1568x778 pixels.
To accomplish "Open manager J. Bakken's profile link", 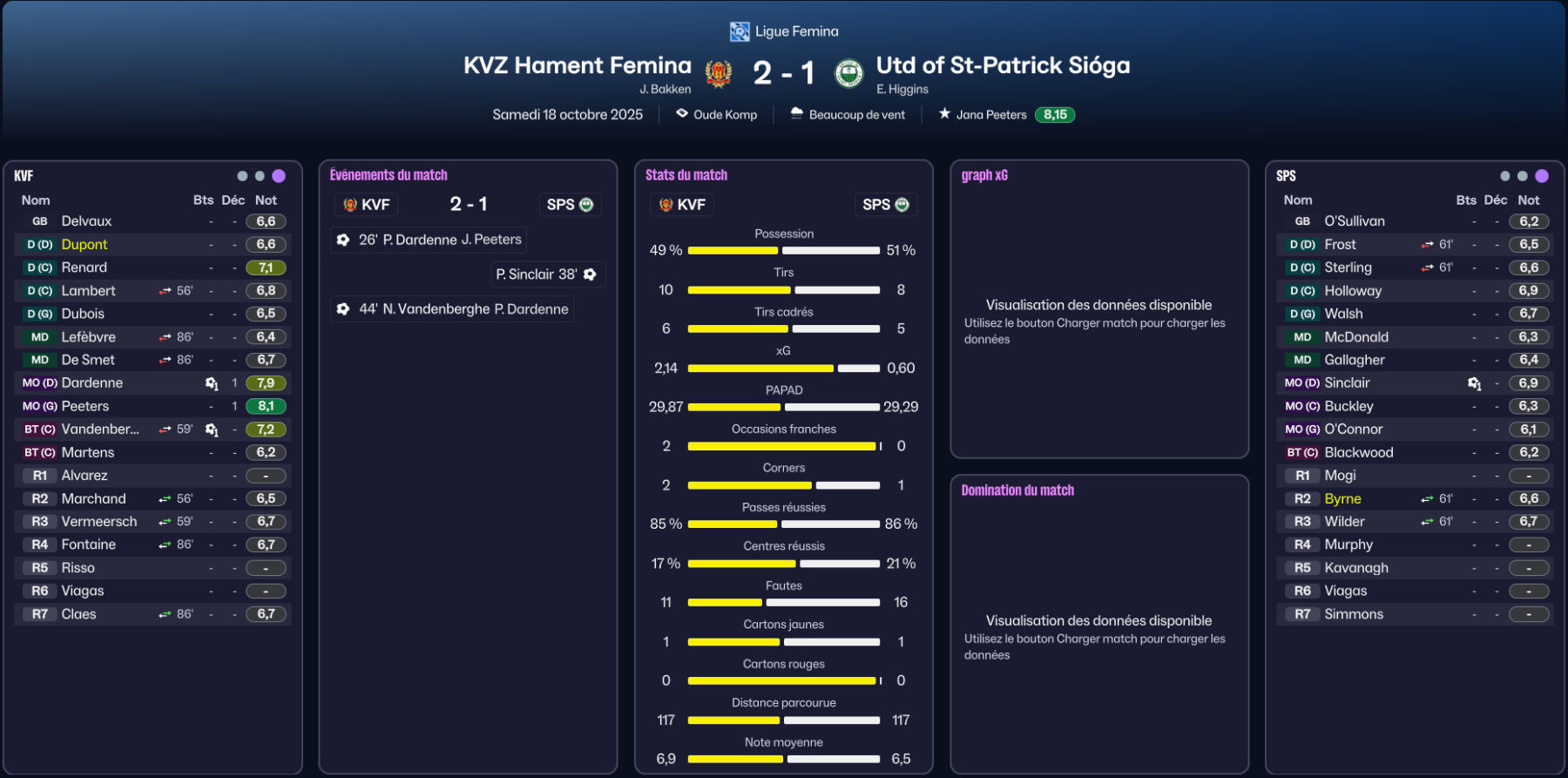I will (x=665, y=89).
